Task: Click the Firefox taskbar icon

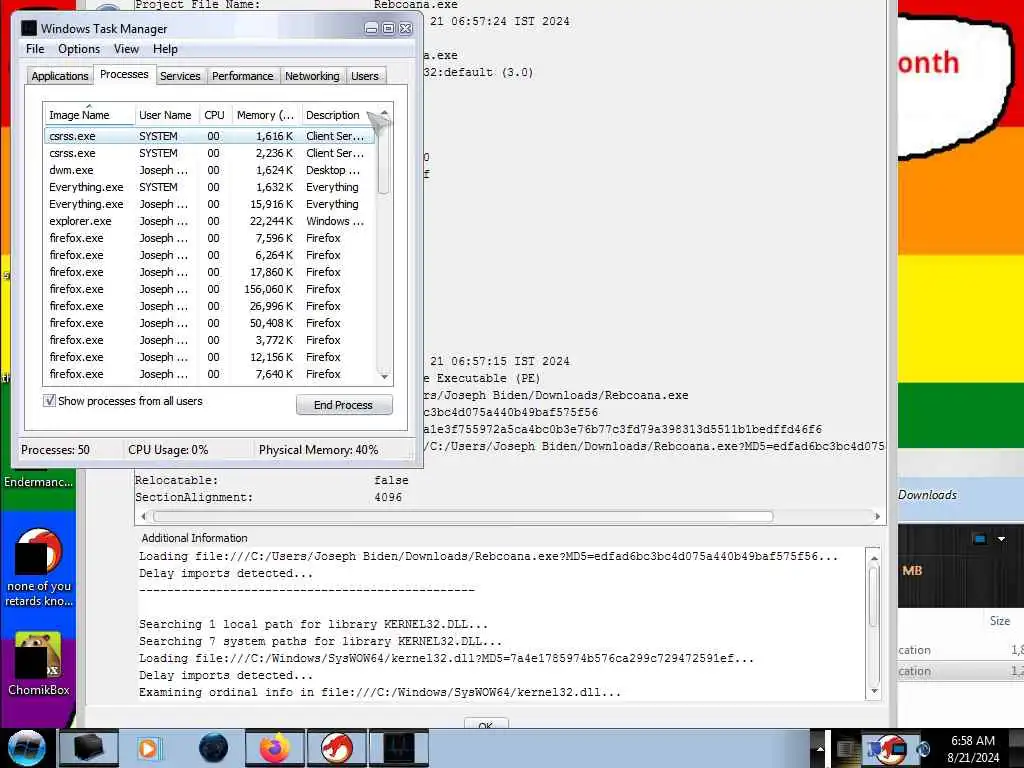Action: click(274, 748)
